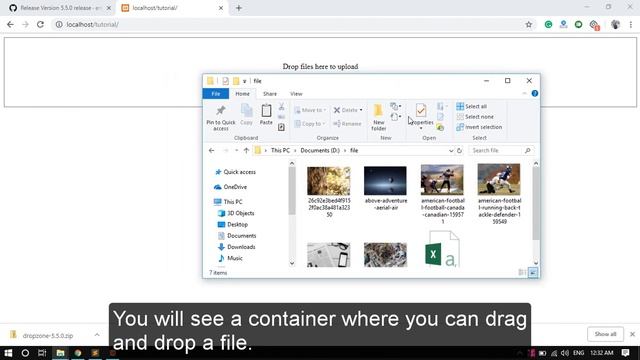Open quick access toolbar customize dropdown

click(x=244, y=81)
